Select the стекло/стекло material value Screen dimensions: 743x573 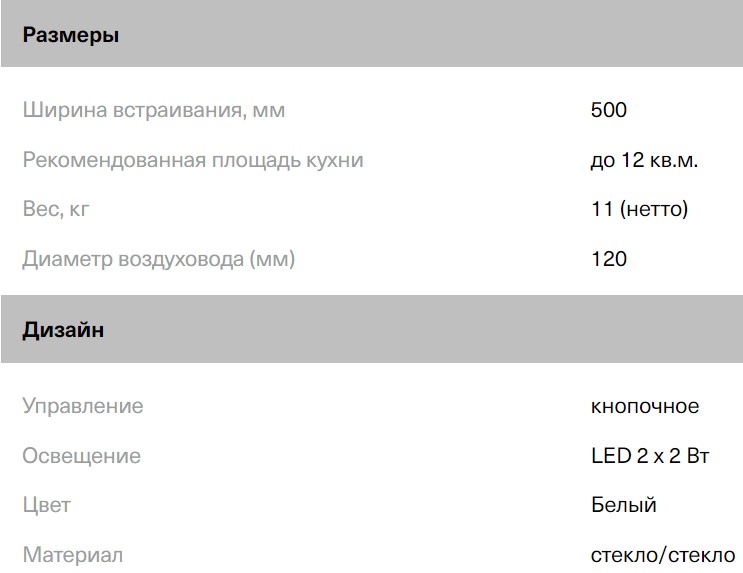662,554
